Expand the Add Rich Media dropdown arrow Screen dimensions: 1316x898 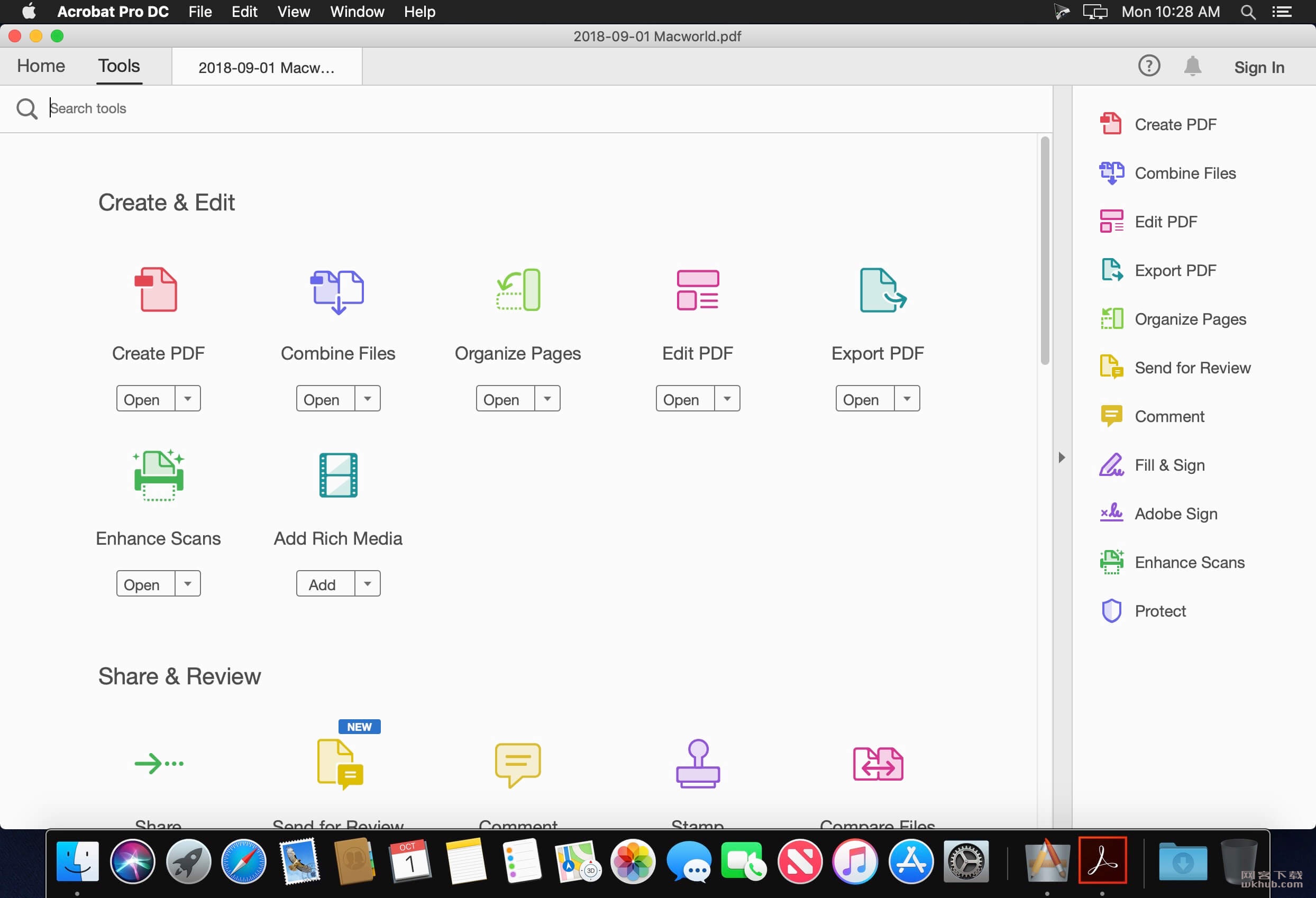tap(368, 584)
